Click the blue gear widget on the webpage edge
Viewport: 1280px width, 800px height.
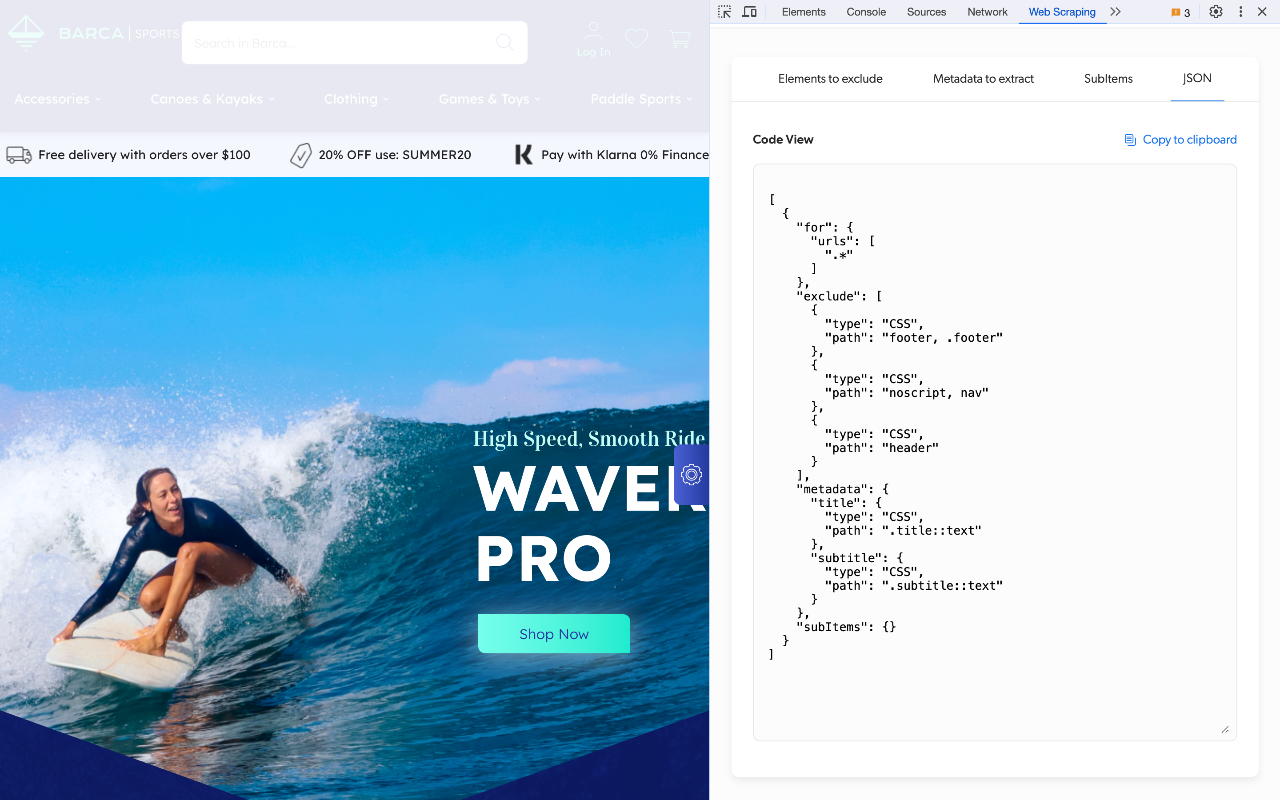pyautogui.click(x=691, y=475)
